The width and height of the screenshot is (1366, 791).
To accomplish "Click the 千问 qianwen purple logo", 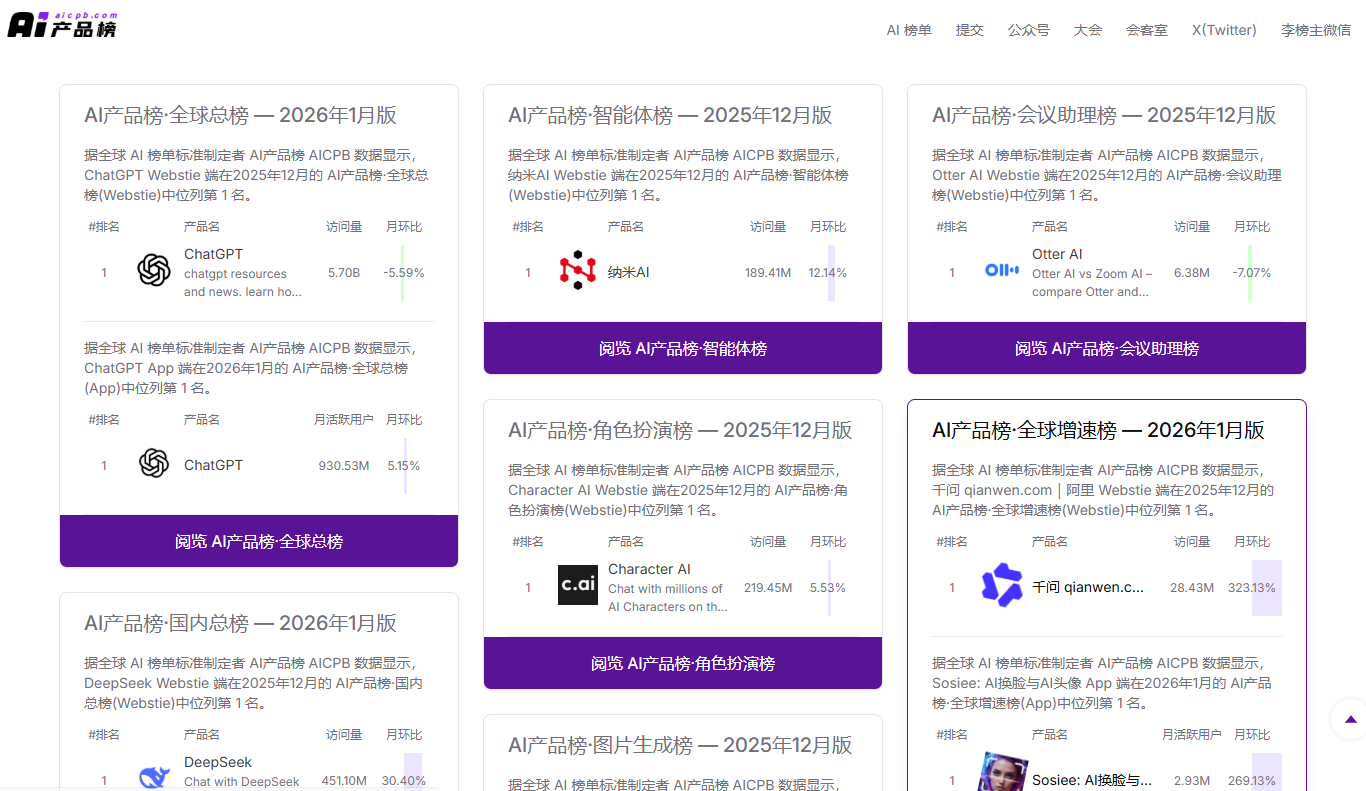I will pos(1002,585).
